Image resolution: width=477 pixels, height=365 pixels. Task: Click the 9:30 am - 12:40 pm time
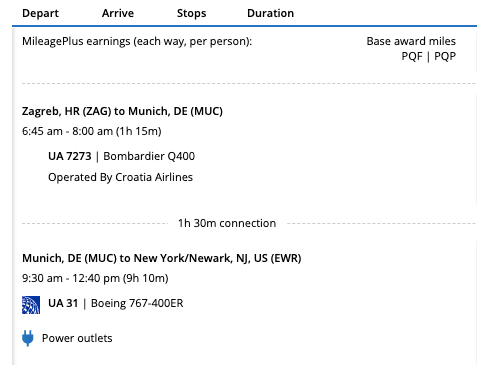click(x=95, y=278)
